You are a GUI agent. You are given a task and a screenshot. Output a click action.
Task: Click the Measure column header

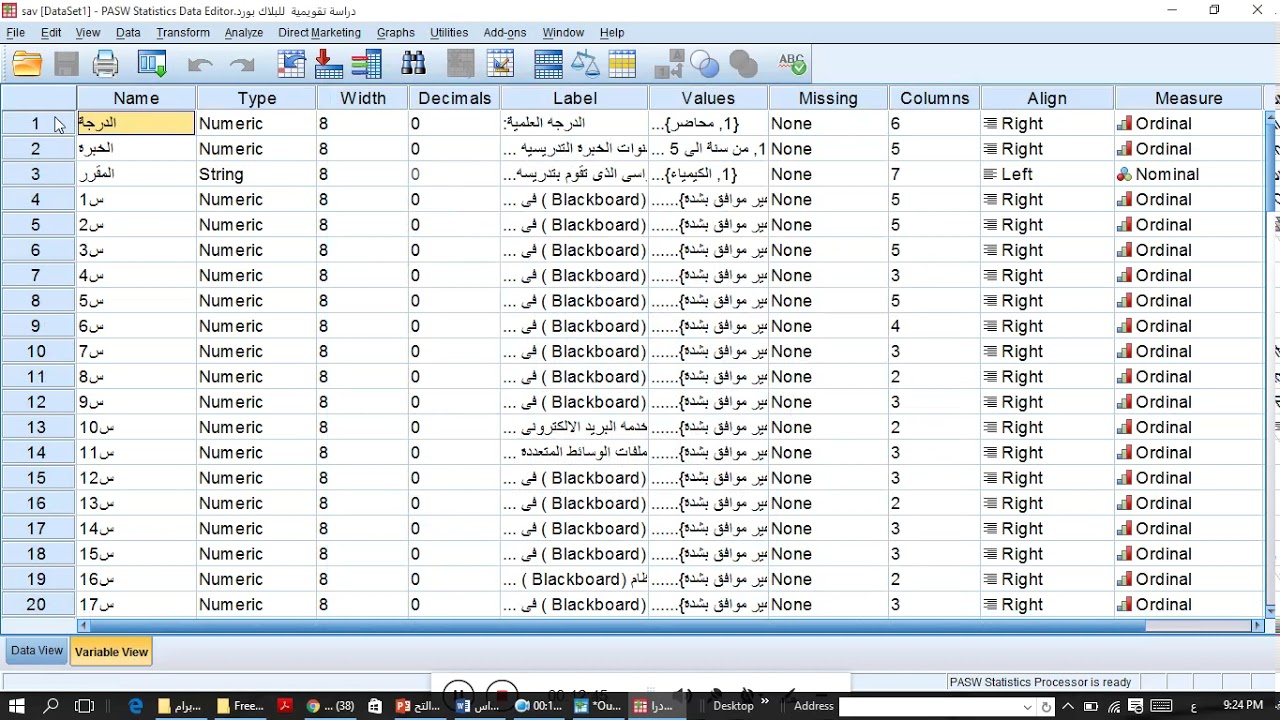pyautogui.click(x=1188, y=98)
